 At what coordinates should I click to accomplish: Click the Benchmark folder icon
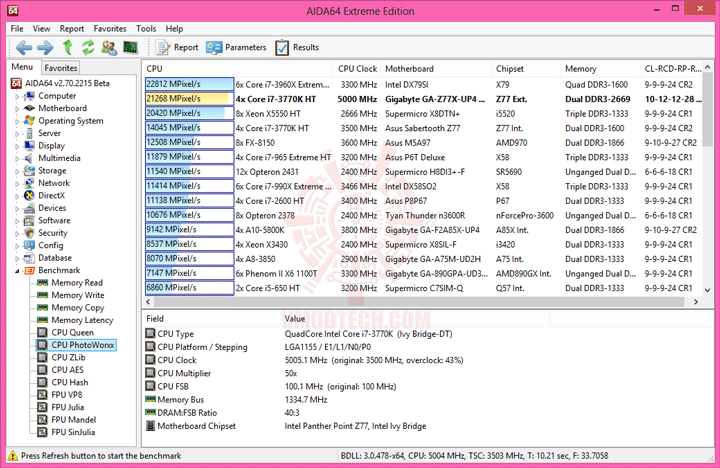(29, 271)
